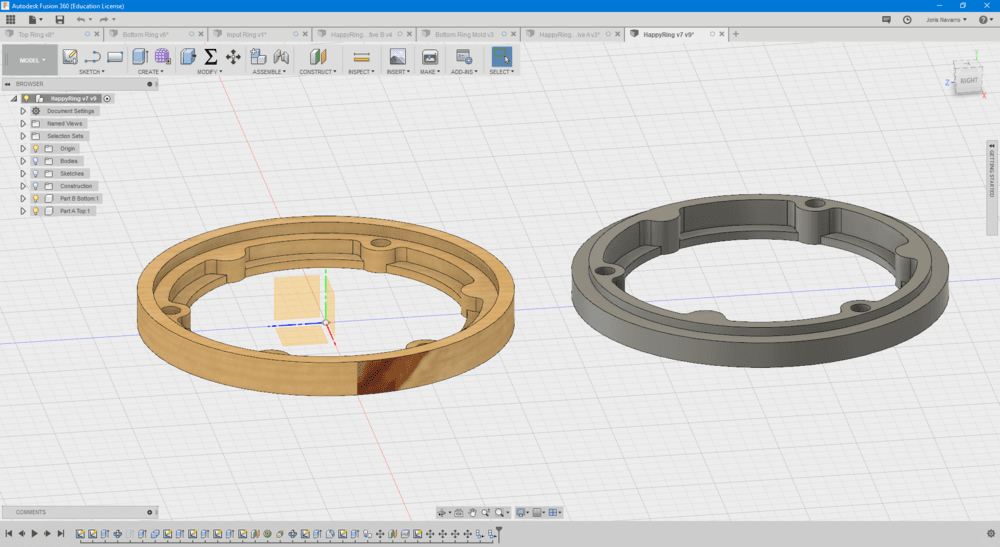Toggle visibility lightbulb for Bodies folder

tap(35, 161)
